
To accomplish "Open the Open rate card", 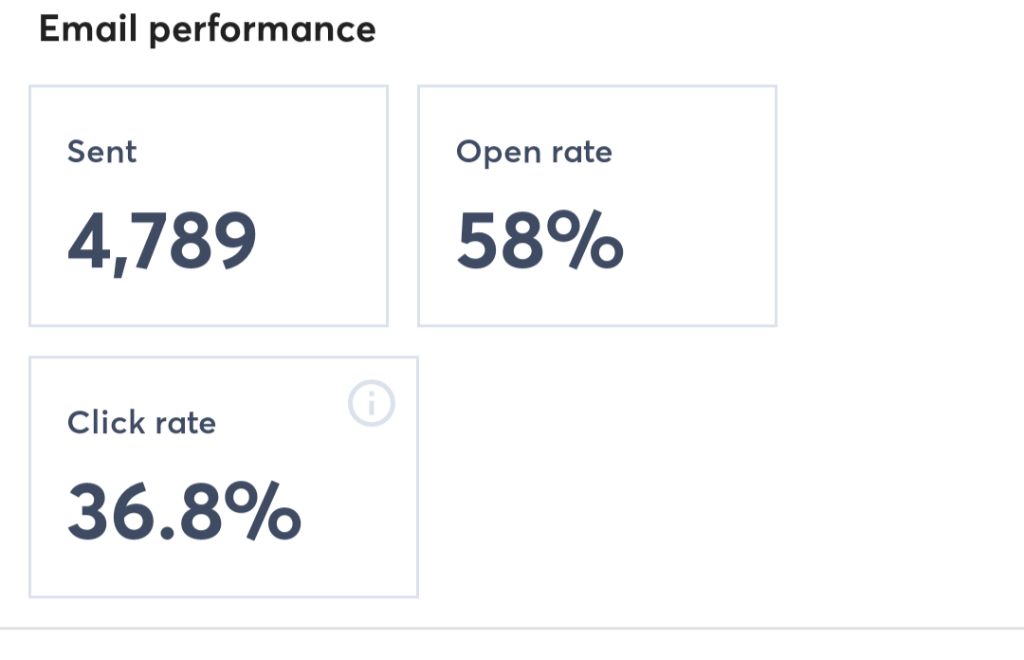I will click(597, 205).
